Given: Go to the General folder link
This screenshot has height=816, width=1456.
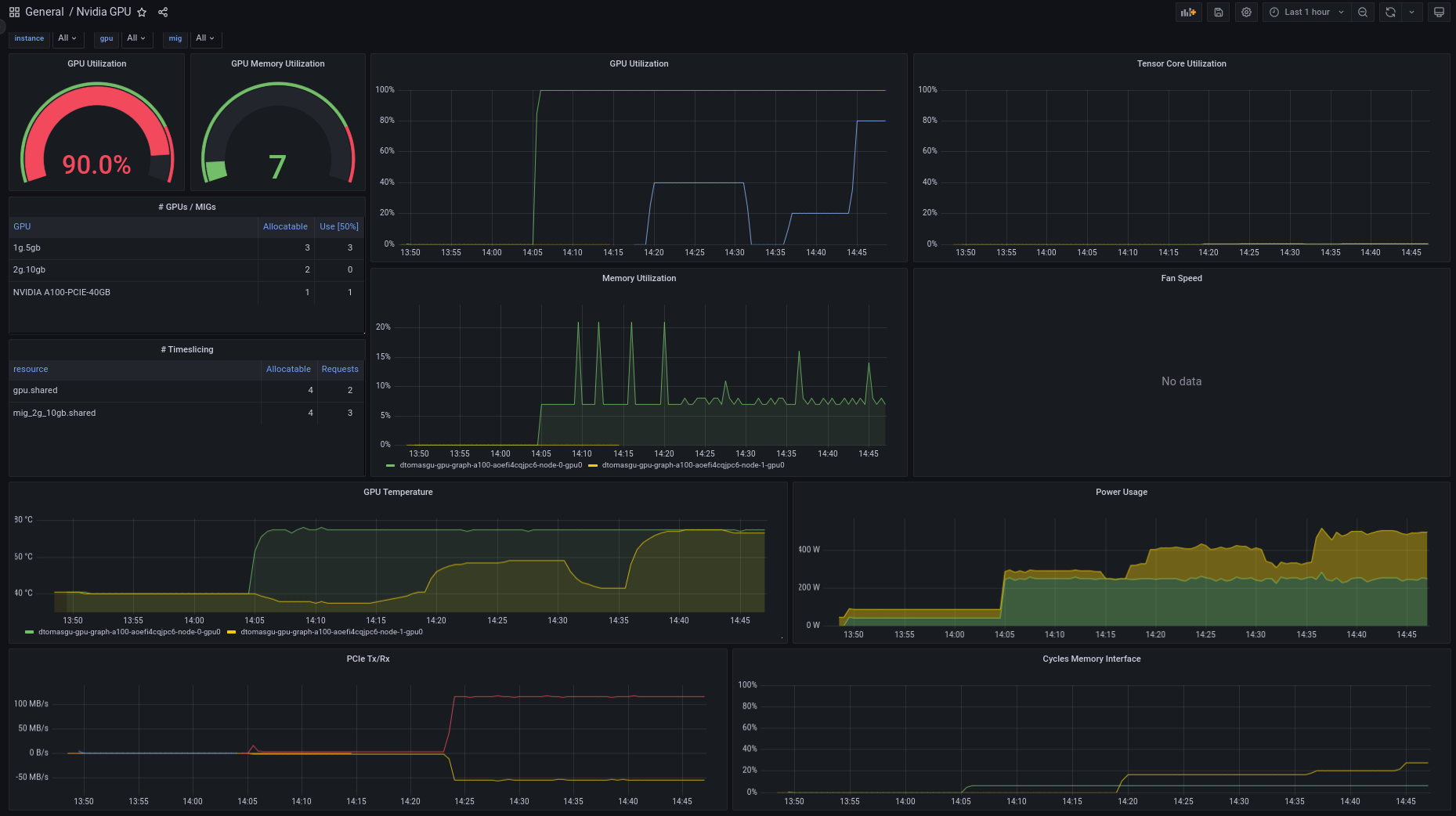Looking at the screenshot, I should pyautogui.click(x=45, y=12).
